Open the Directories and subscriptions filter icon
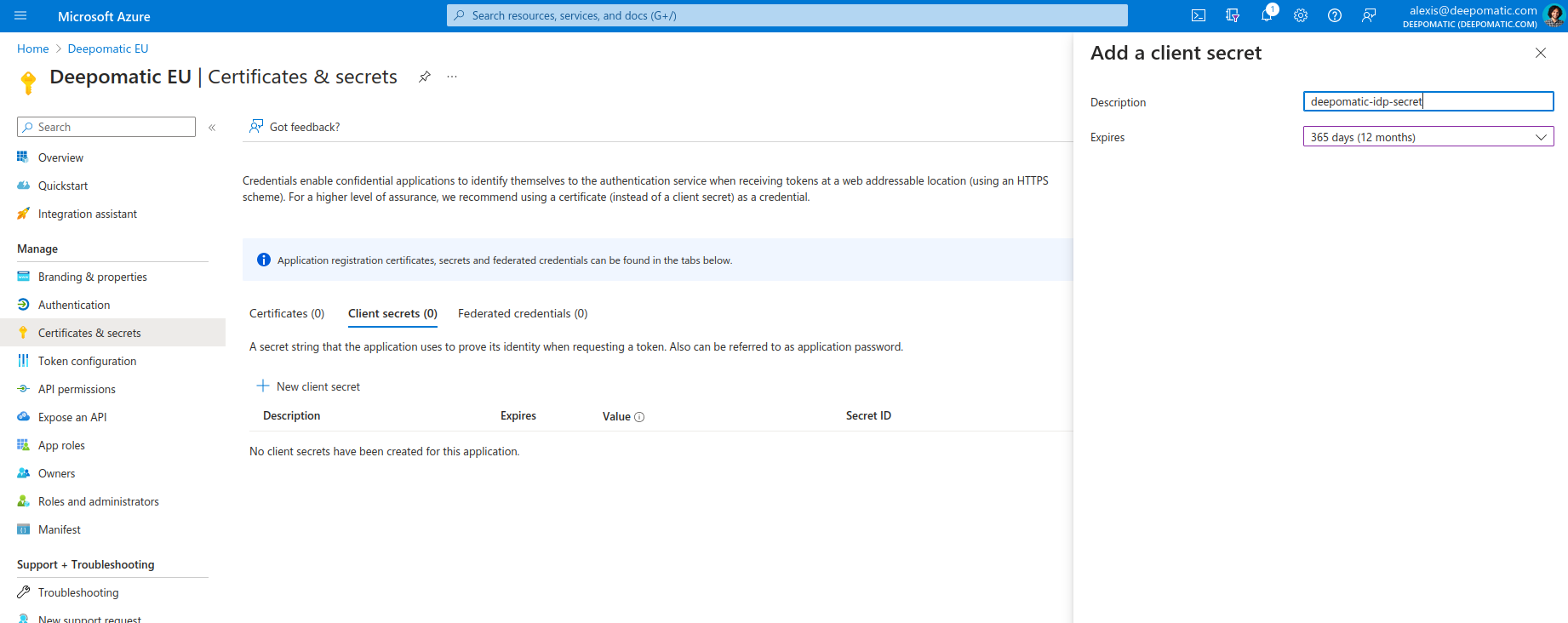 [1233, 16]
